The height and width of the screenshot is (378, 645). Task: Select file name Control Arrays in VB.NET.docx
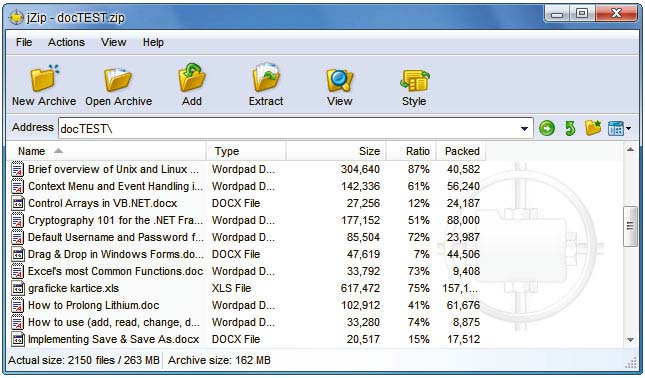click(x=102, y=203)
